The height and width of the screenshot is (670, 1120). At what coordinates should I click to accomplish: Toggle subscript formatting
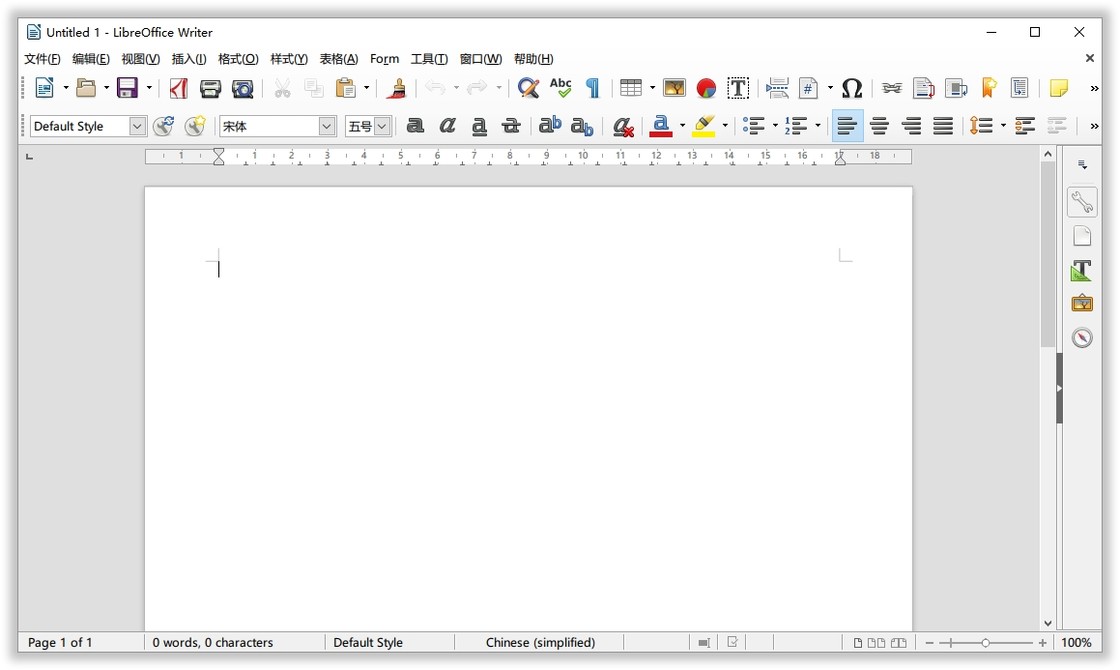pyautogui.click(x=582, y=127)
